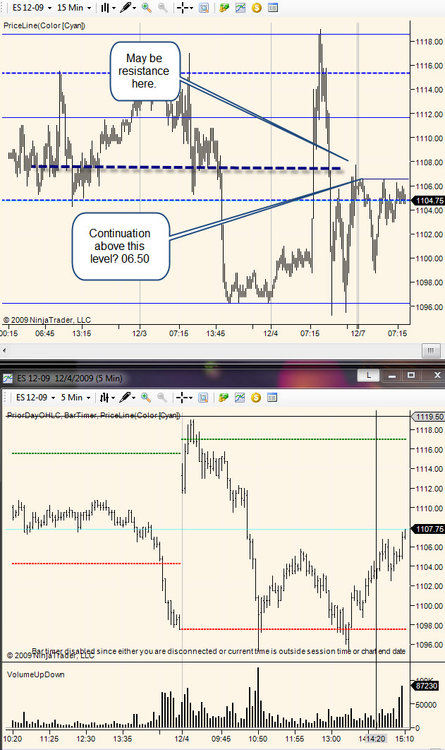The image size is (445, 750).
Task: Zoom in on the 15 Min chart
Action: coord(146,8)
